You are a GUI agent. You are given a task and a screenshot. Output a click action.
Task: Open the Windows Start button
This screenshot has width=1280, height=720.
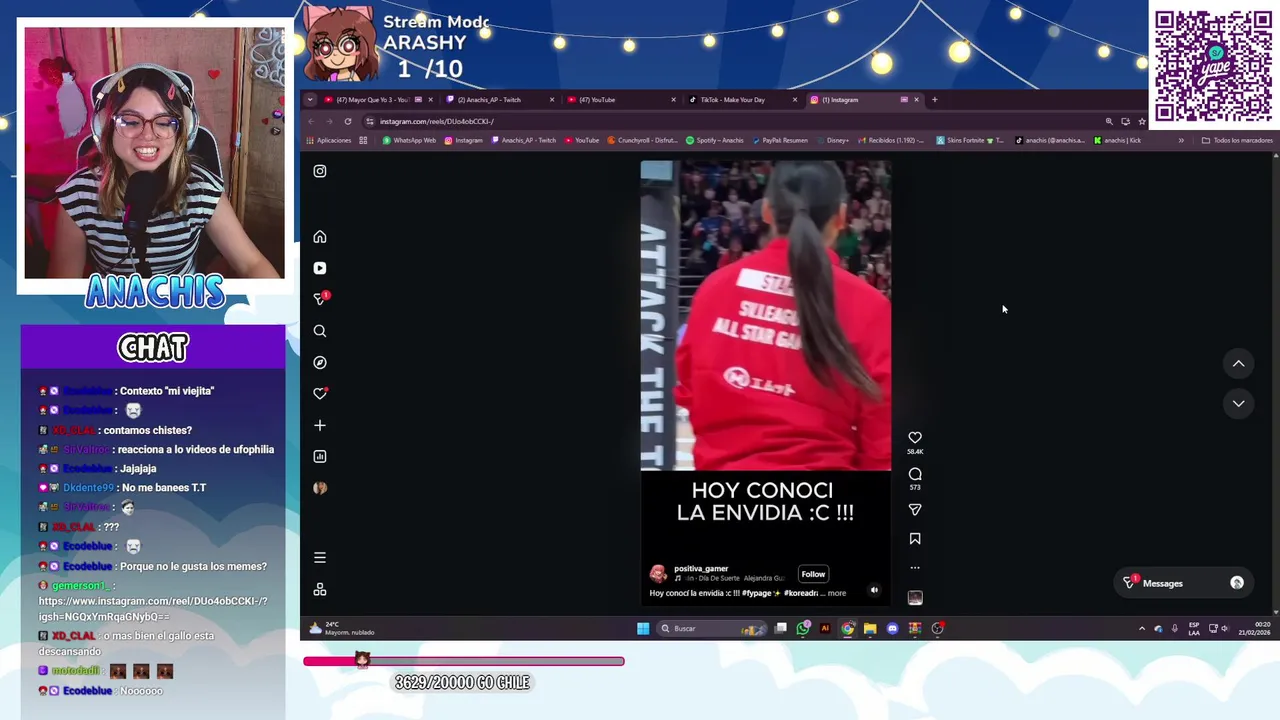point(643,629)
